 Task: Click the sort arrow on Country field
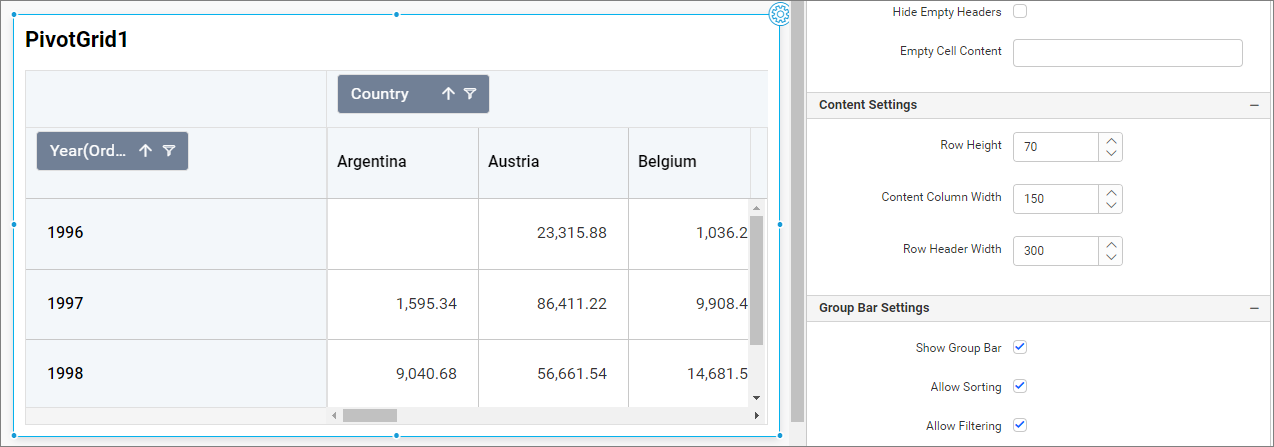(448, 94)
